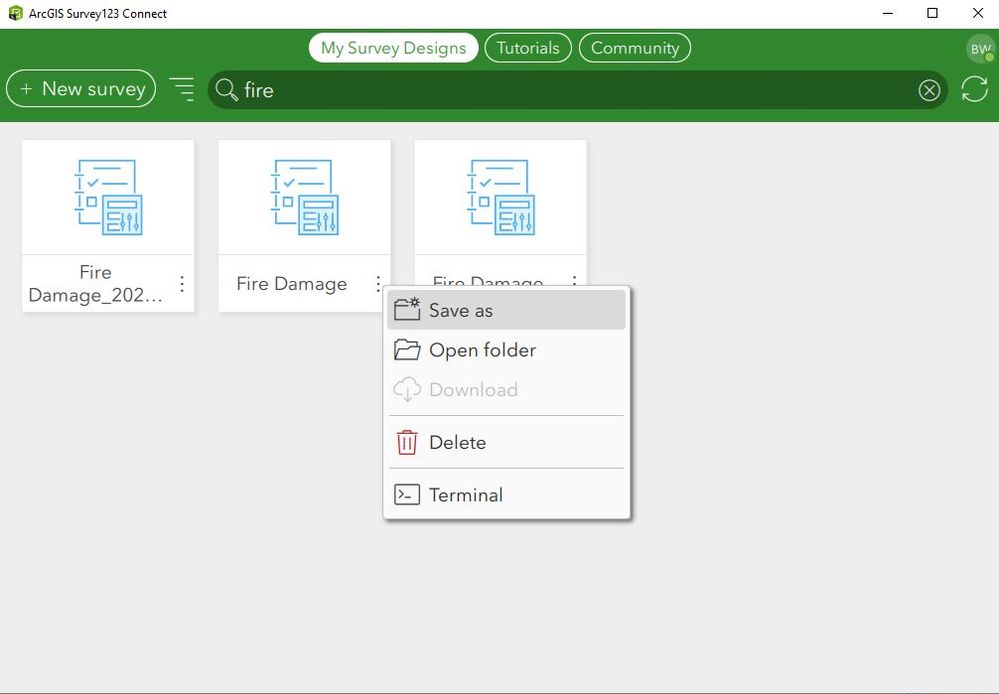The height and width of the screenshot is (694, 999).
Task: Clear the search text with the X icon
Action: (x=929, y=90)
